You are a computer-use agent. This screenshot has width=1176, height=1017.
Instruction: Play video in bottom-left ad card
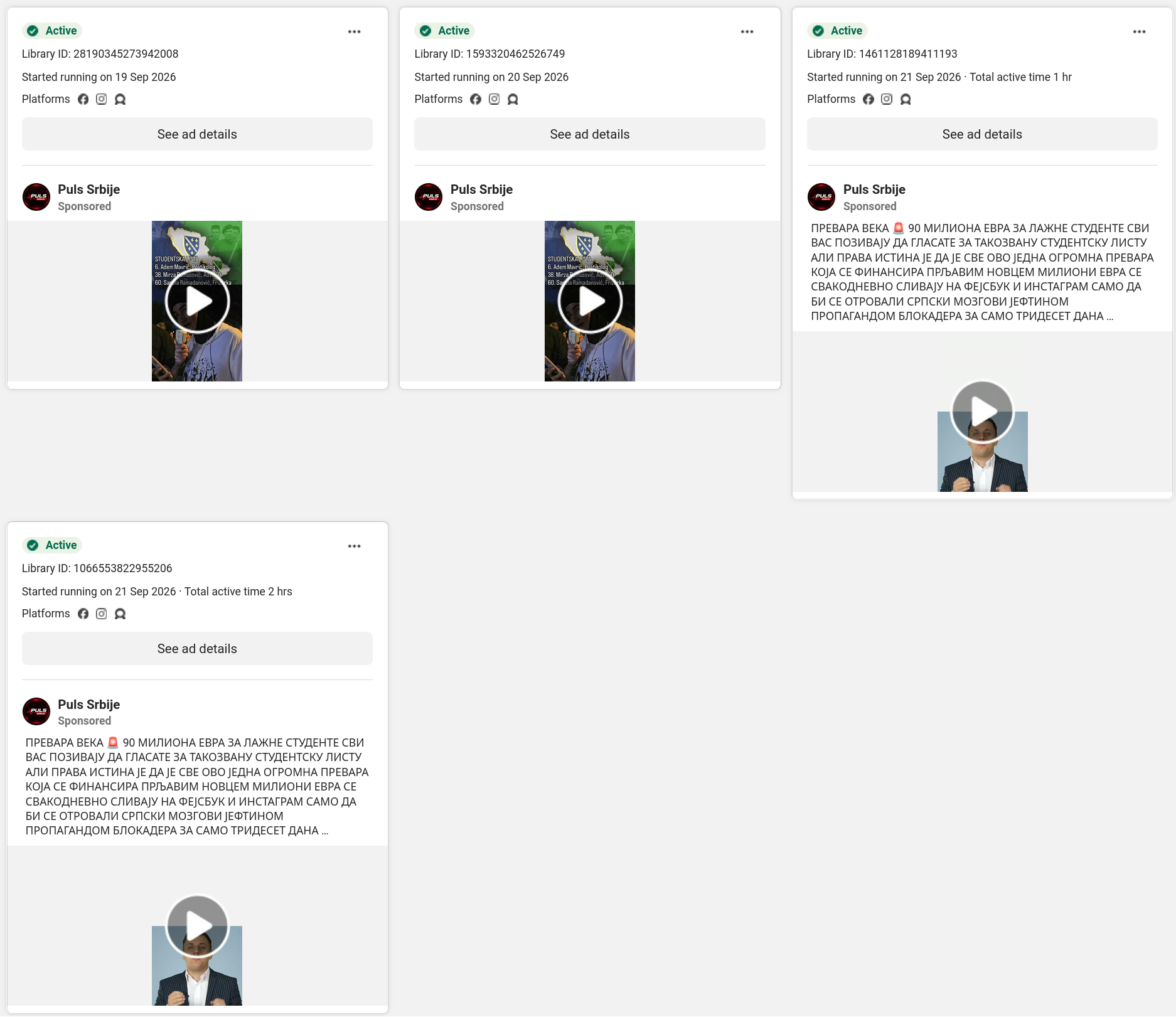(197, 926)
